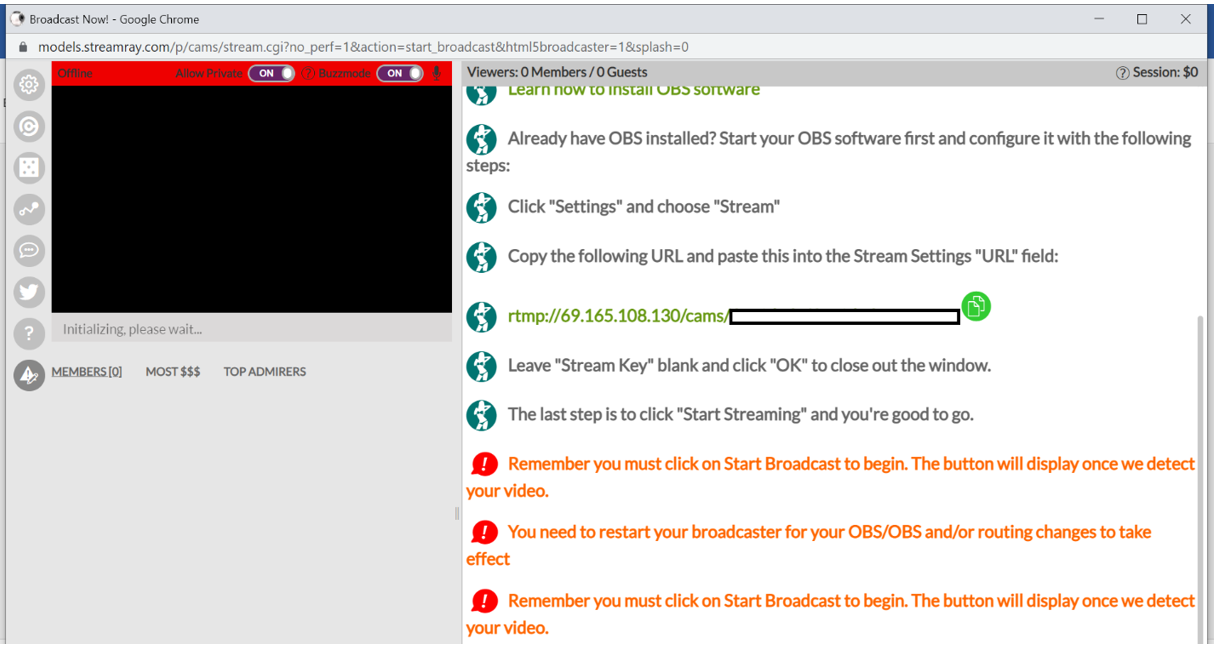Click the 'Leave Stream Key blank' instruction
The image size is (1217, 645).
click(750, 365)
